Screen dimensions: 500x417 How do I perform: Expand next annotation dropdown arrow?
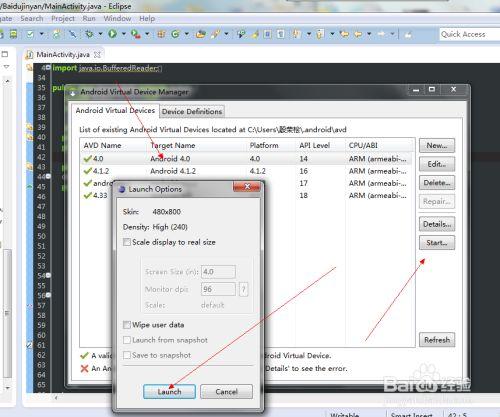pos(309,34)
